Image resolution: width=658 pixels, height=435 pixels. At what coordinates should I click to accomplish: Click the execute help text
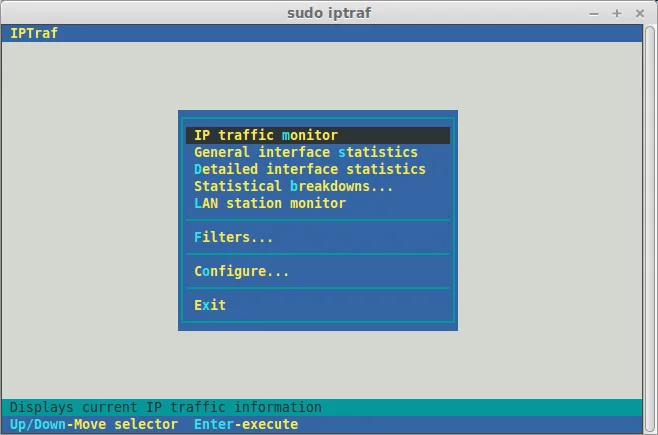coord(270,424)
